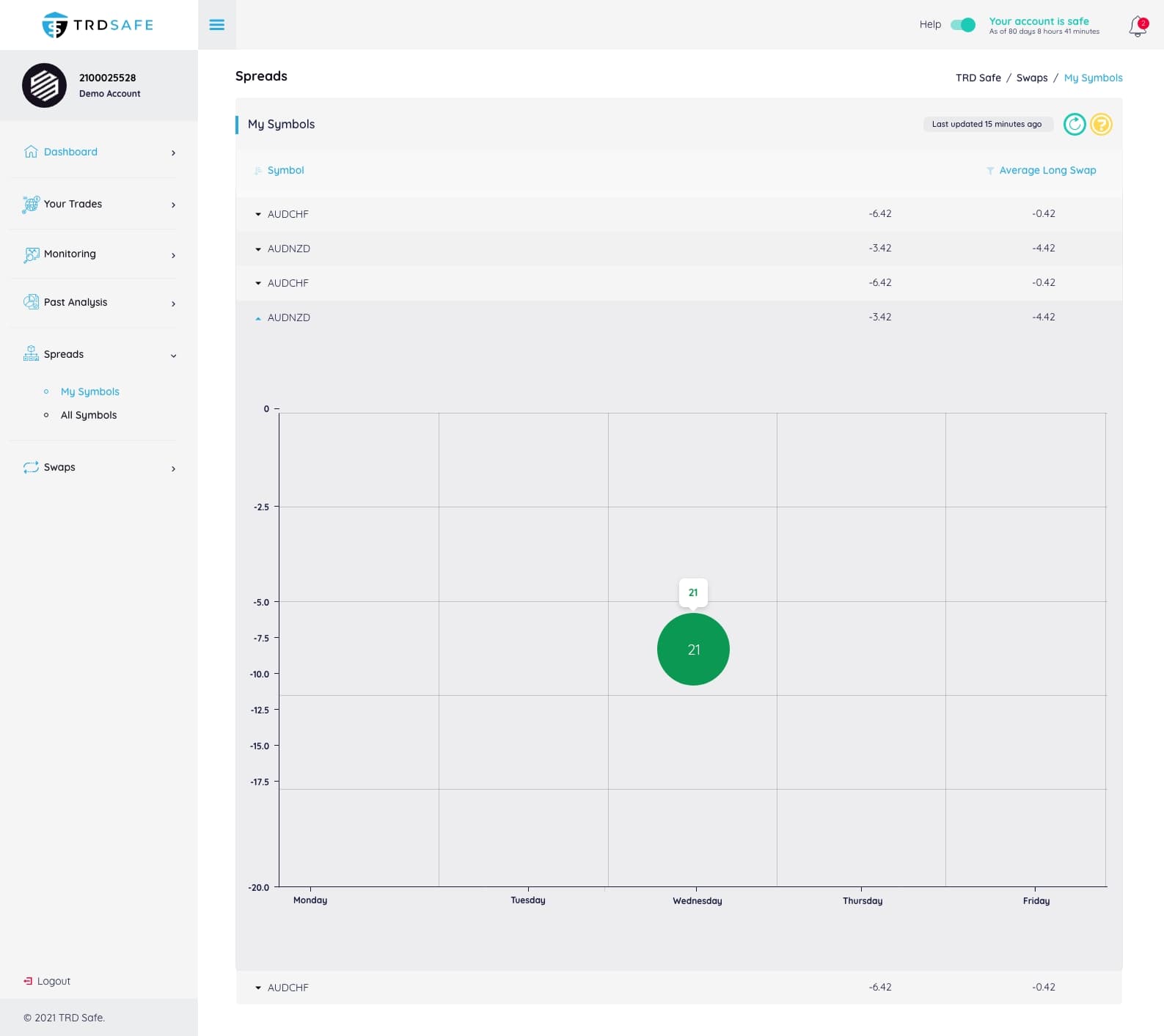Open Past Analysis menu item

tap(76, 302)
